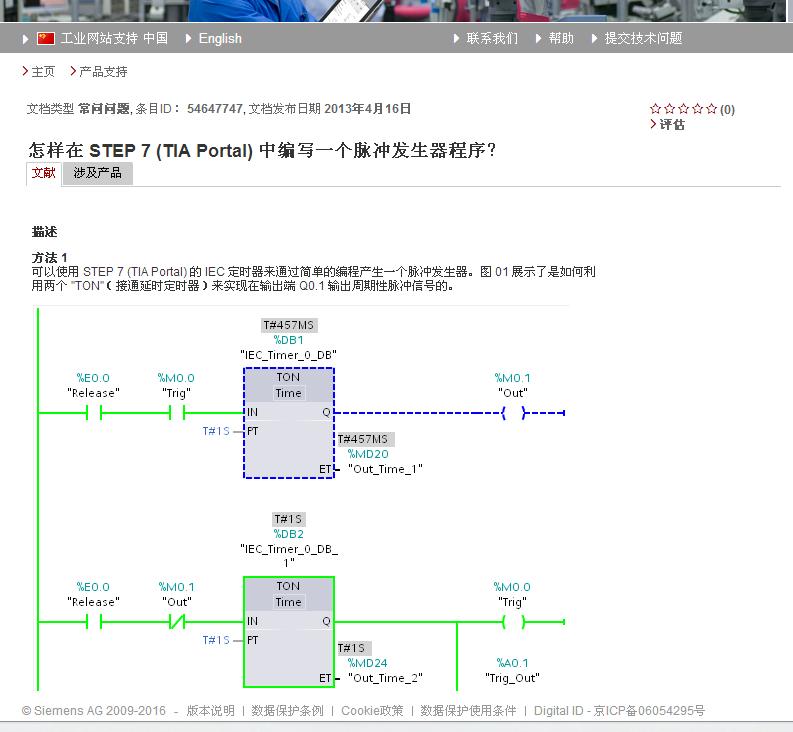The height and width of the screenshot is (732, 793).
Task: Click the third rating star
Action: tap(684, 108)
